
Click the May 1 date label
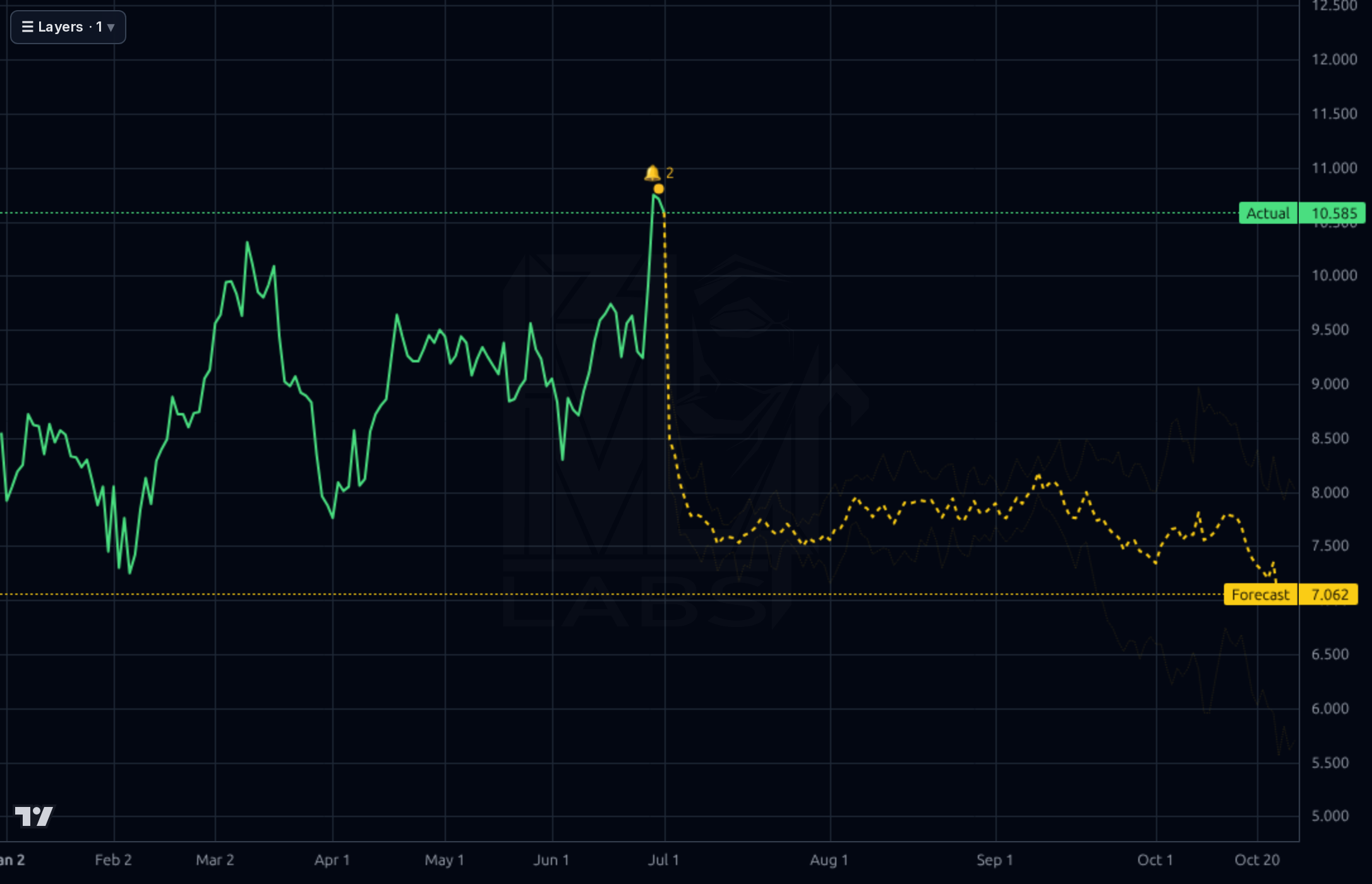pos(444,860)
